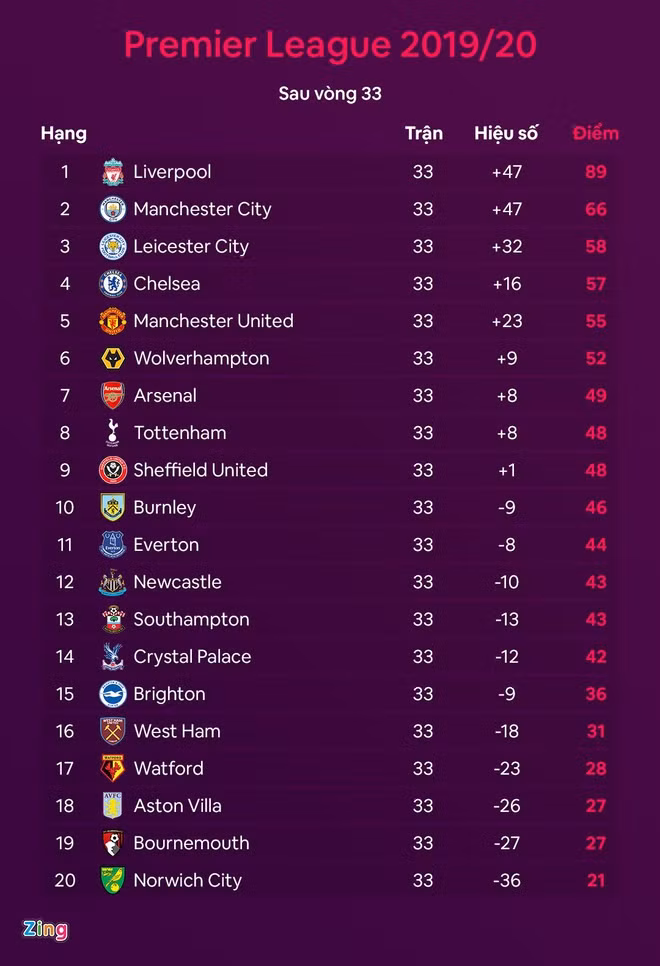The width and height of the screenshot is (660, 966).
Task: Click the Arsenal cannon crest
Action: point(113,396)
